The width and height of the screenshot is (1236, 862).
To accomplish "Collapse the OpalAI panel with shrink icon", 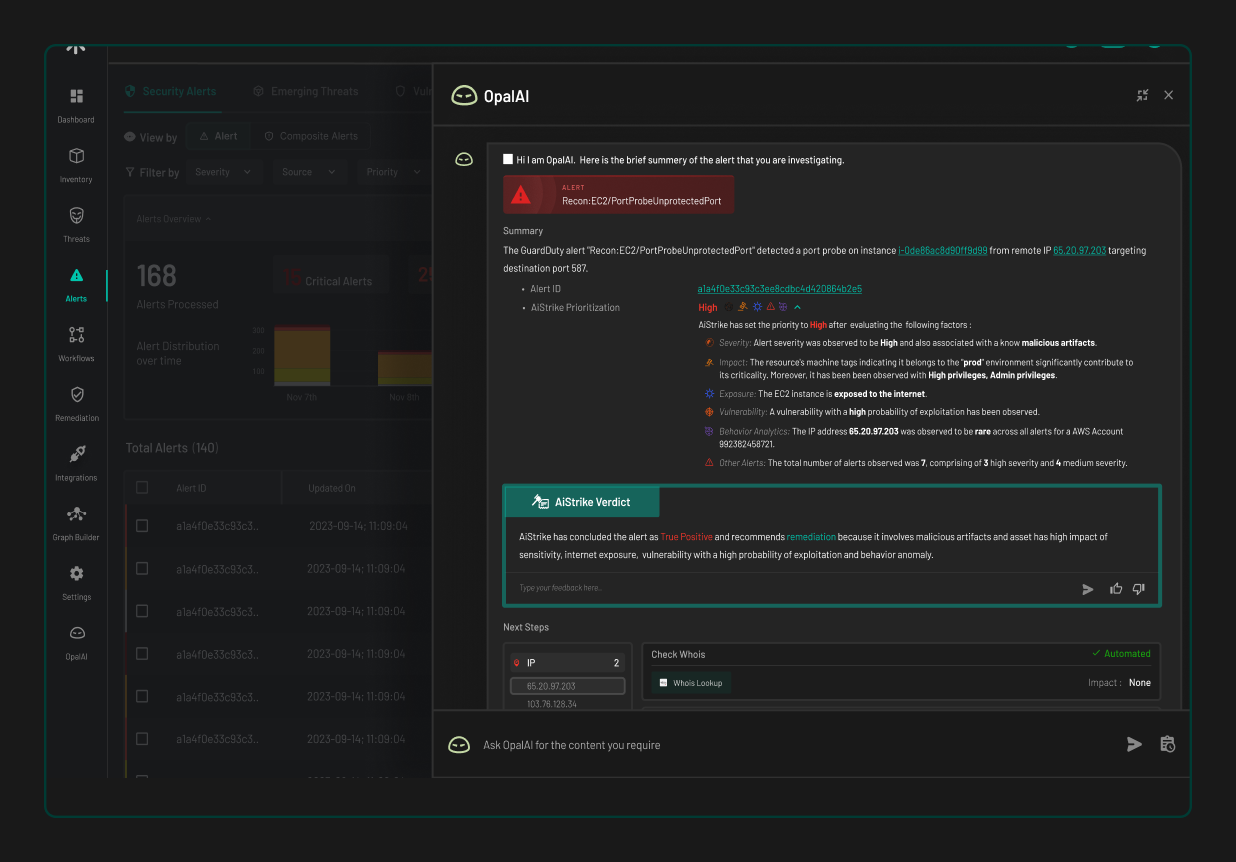I will coord(1143,95).
